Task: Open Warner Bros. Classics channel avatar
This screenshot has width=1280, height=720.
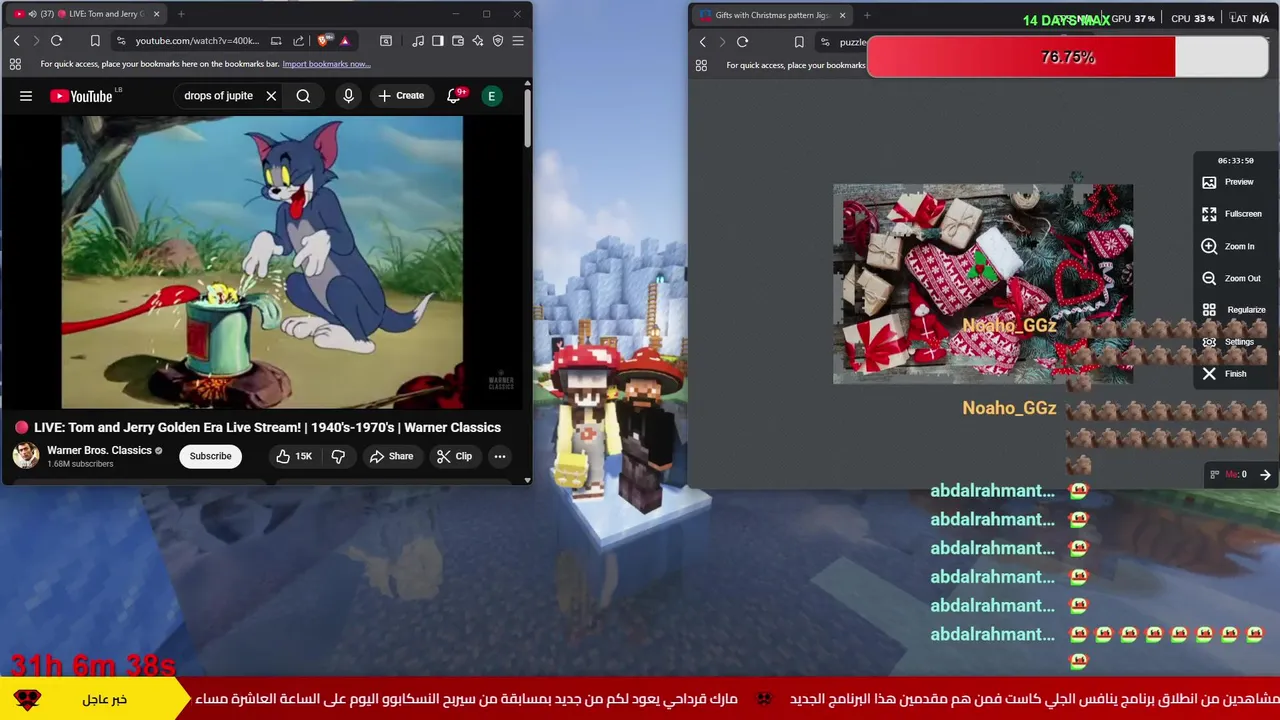Action: (x=26, y=456)
